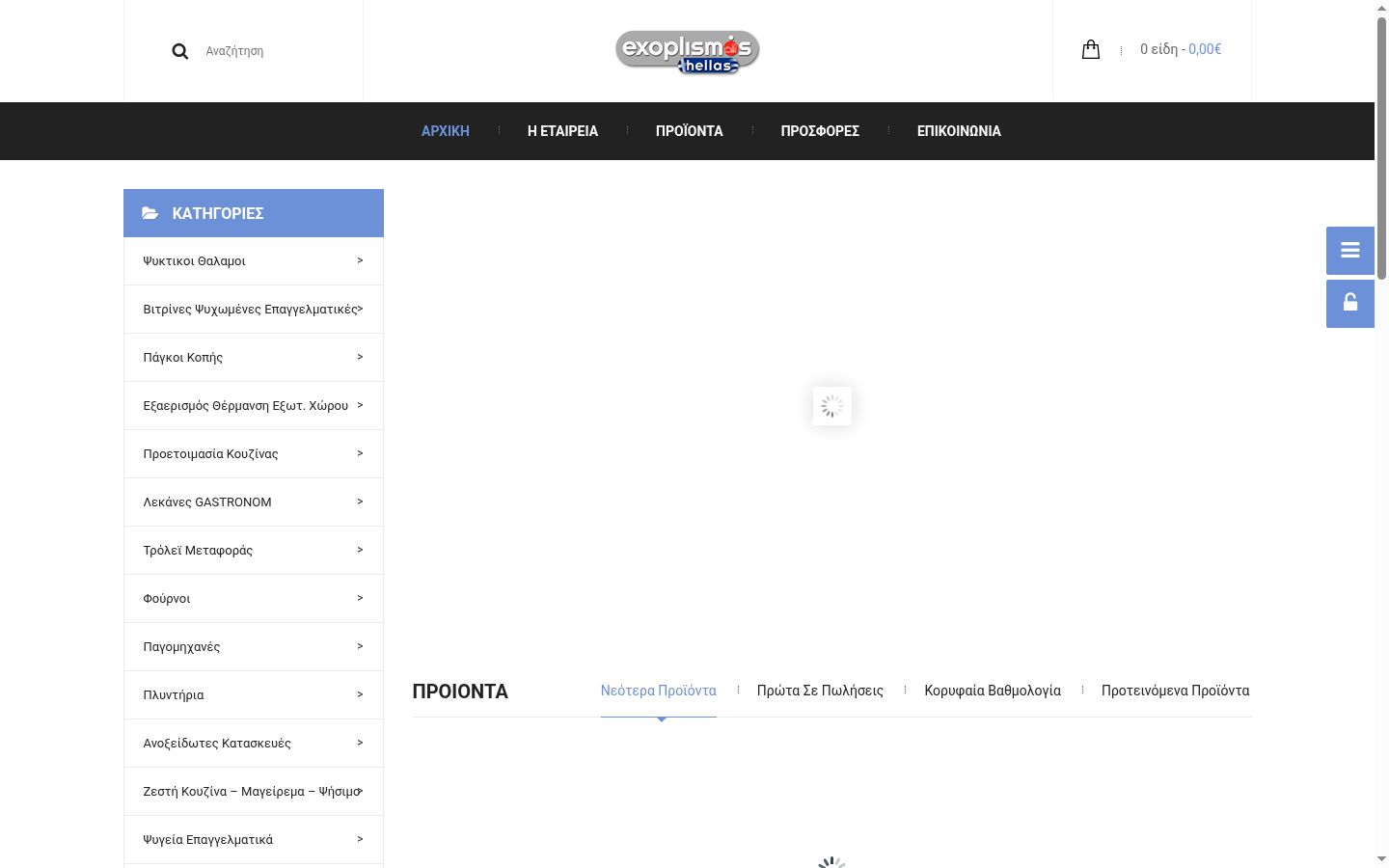Open the Η ΕΤΑΙΡΕΙΑ menu item
The height and width of the screenshot is (868, 1389).
(562, 131)
